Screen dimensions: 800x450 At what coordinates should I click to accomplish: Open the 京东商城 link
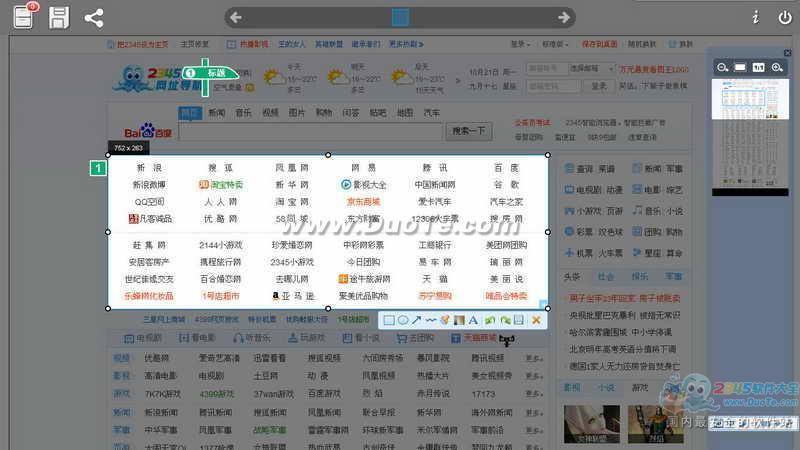coord(363,202)
